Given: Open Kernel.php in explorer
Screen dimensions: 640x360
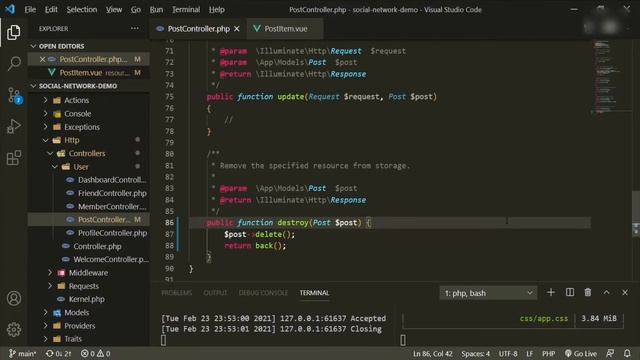Looking at the screenshot, I should pyautogui.click(x=87, y=299).
